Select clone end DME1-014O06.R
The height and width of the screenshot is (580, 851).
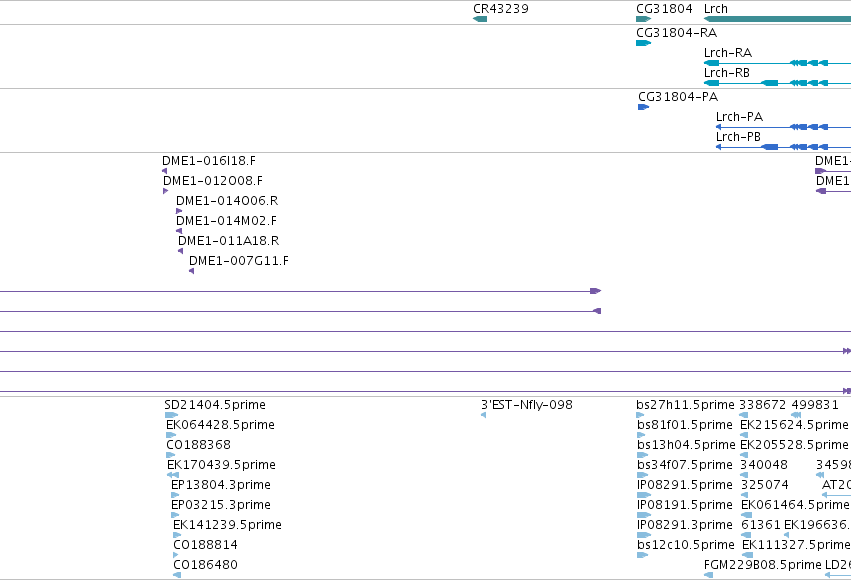[227, 201]
